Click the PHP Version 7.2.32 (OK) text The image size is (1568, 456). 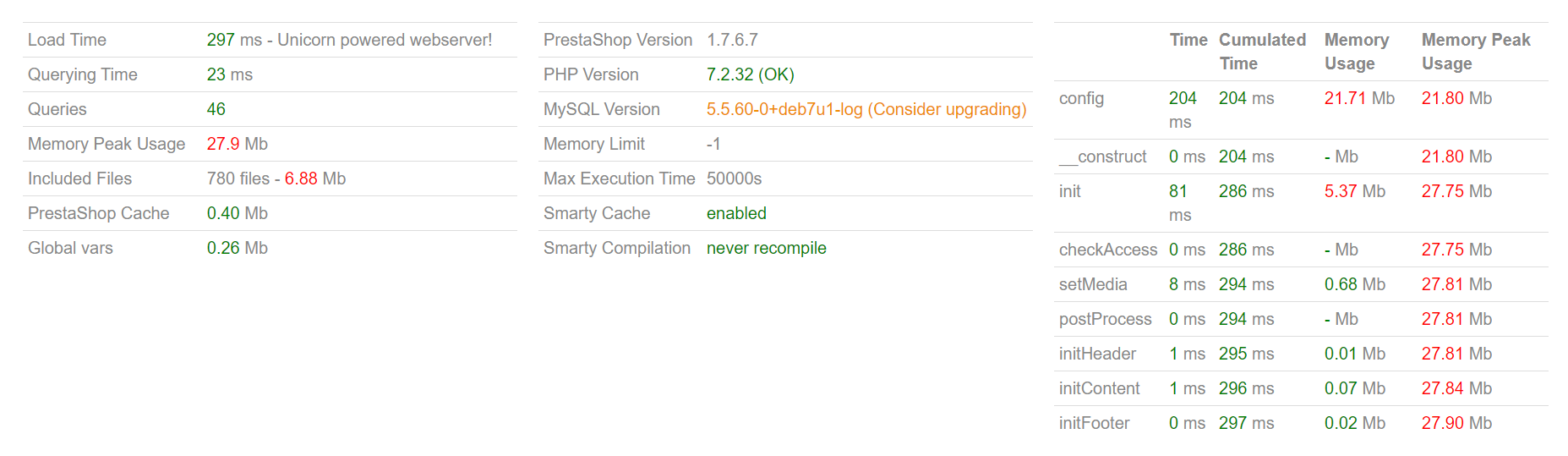751,74
